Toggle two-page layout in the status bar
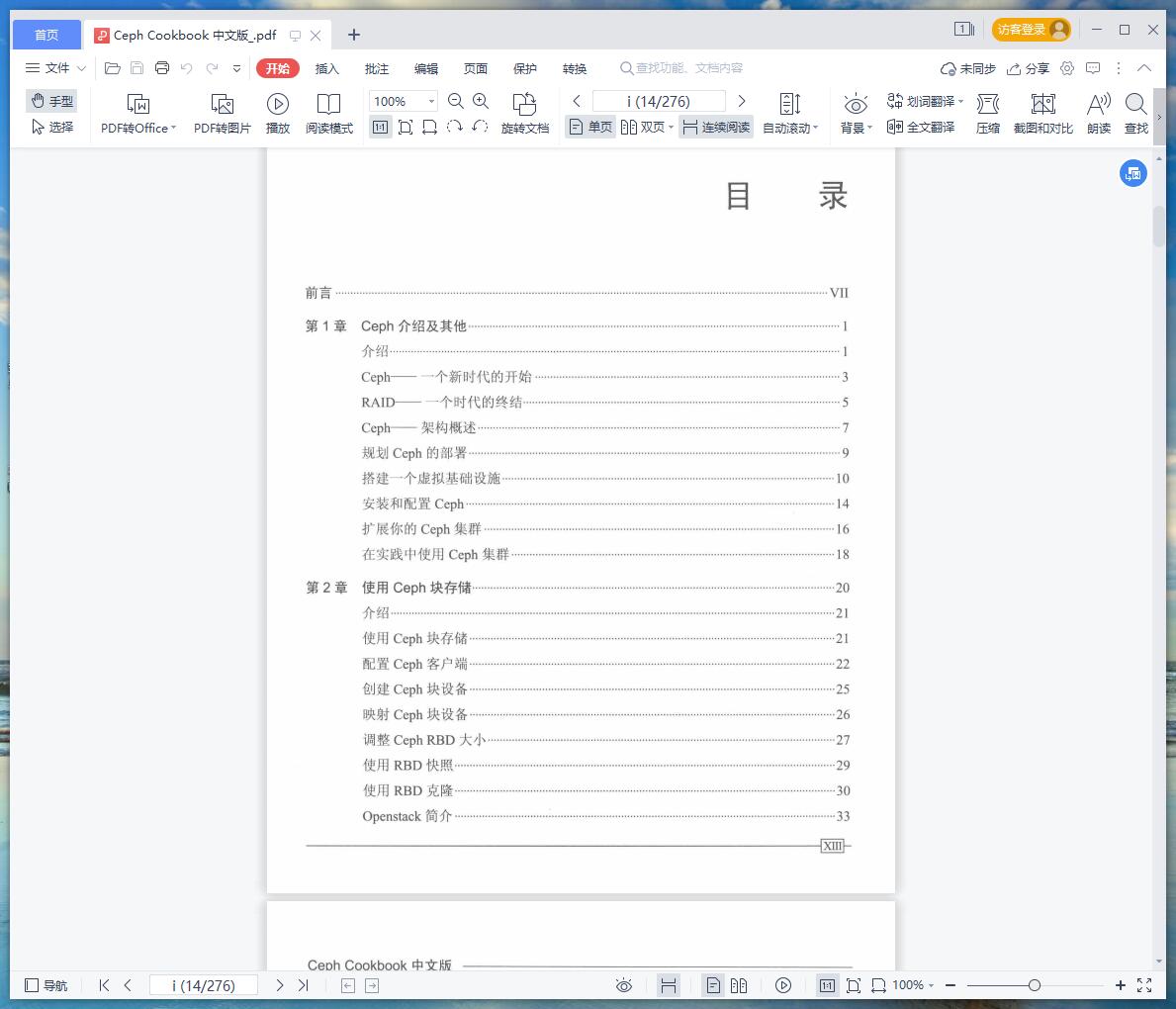 (739, 985)
